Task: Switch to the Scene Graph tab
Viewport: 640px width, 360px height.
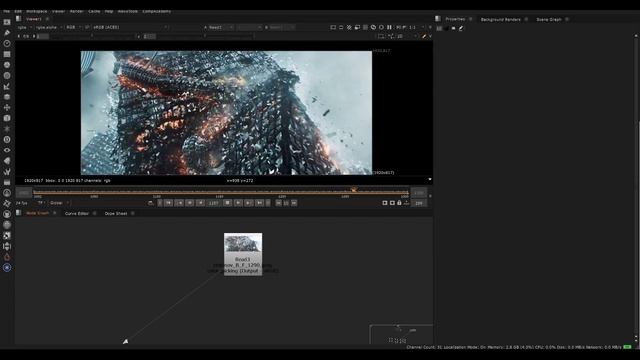Action: click(549, 19)
